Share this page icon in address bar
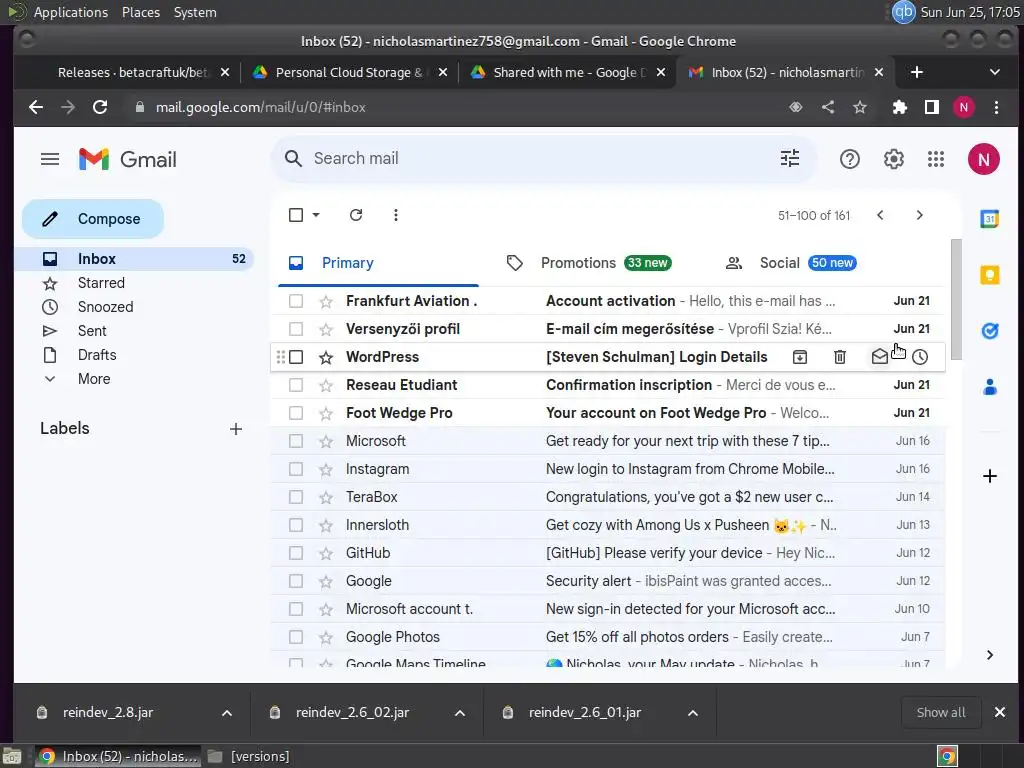 point(828,107)
